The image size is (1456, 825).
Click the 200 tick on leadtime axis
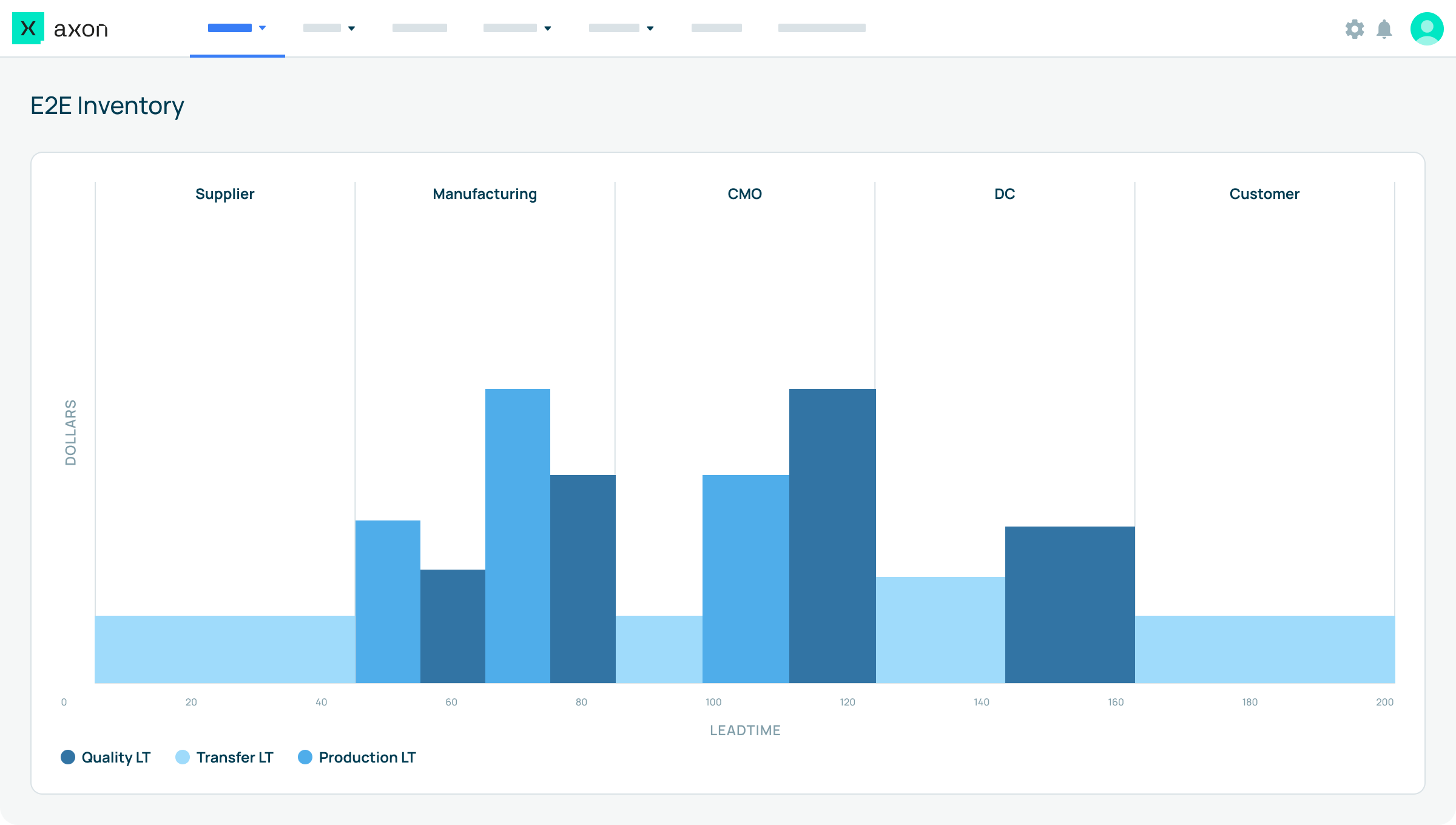pos(1385,702)
